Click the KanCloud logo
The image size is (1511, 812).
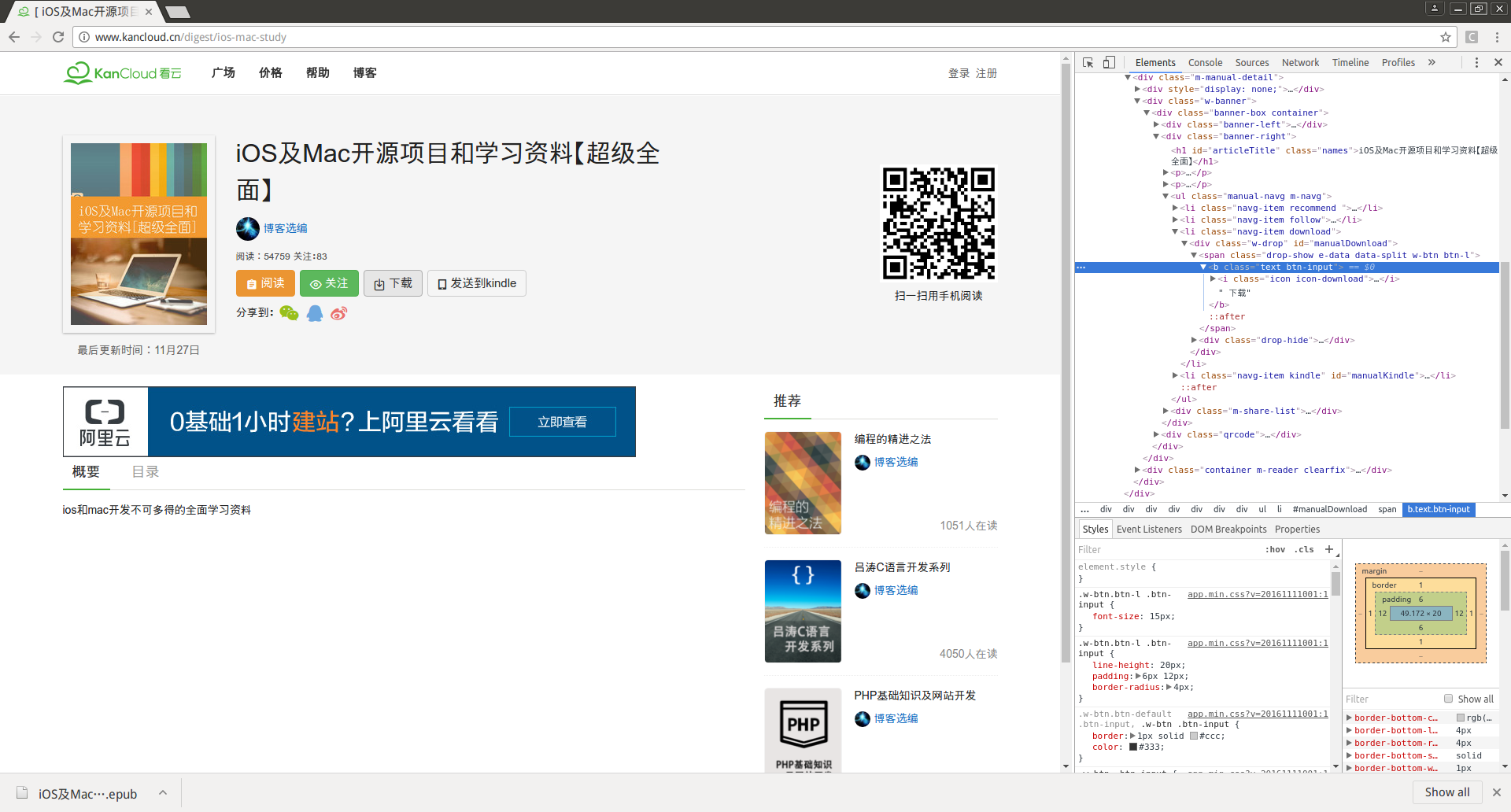click(123, 72)
